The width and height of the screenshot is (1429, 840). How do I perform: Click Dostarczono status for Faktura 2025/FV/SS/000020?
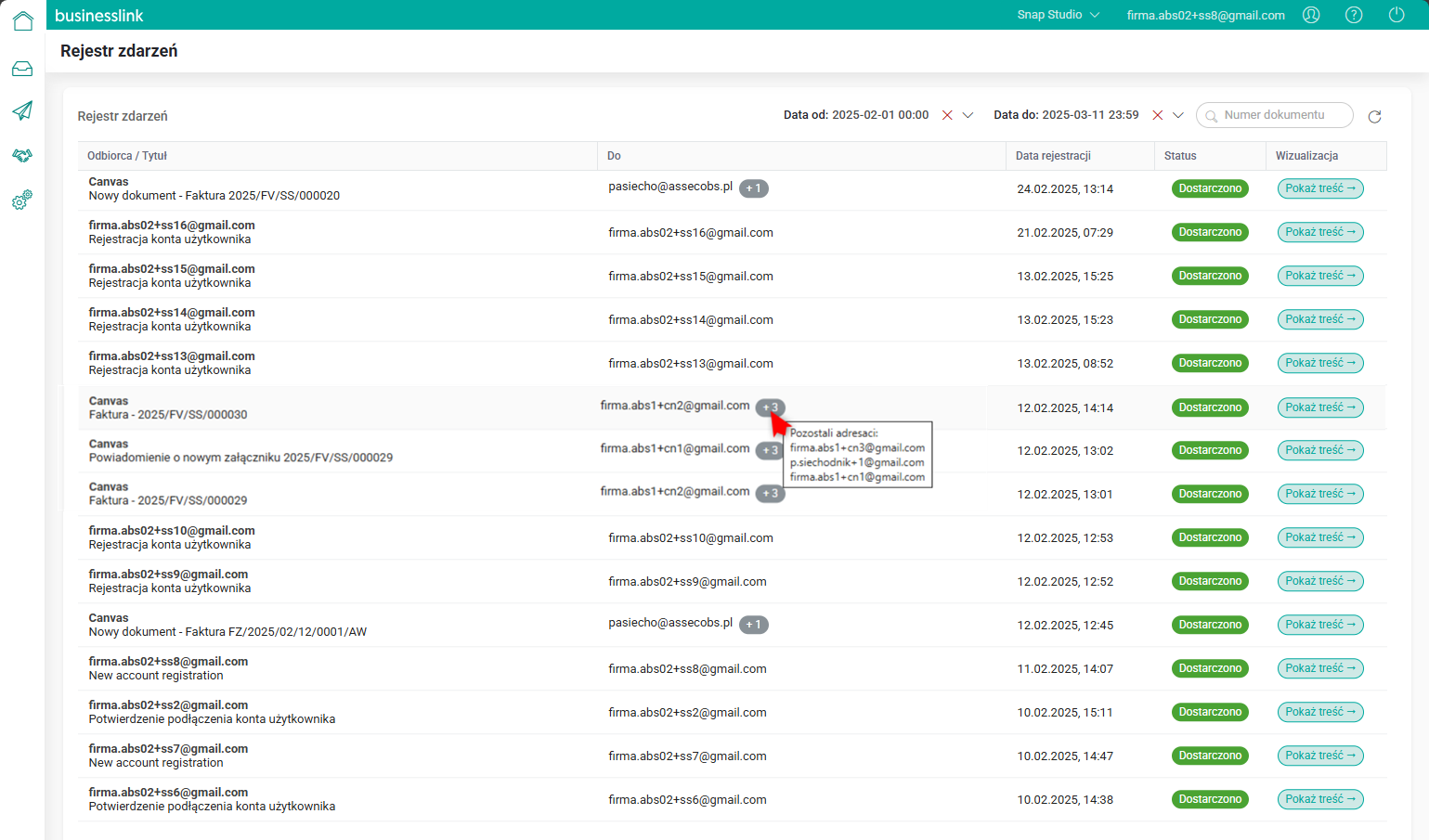[1210, 188]
